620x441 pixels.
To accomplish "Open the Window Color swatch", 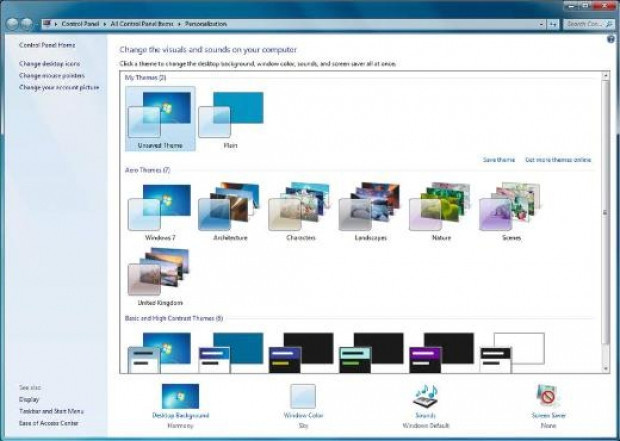I will tap(303, 396).
